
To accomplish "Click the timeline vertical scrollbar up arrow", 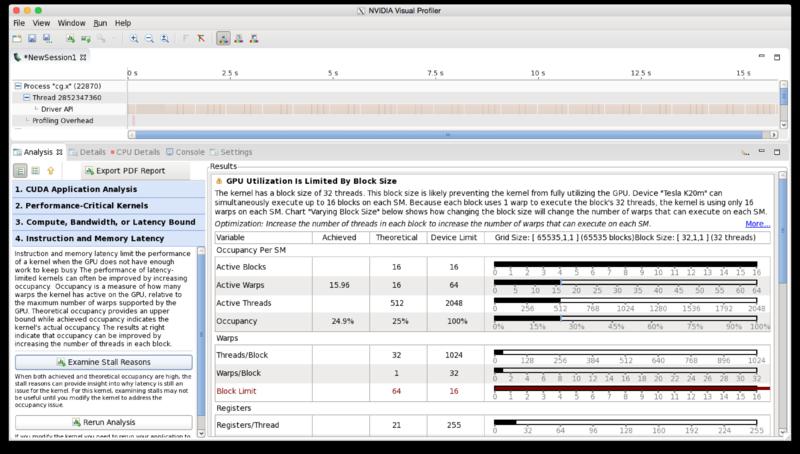I will 784,84.
